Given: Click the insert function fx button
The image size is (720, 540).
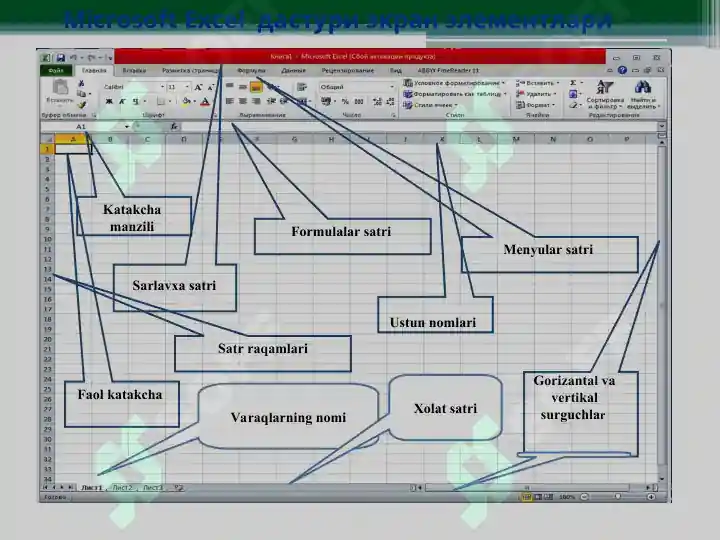Looking at the screenshot, I should pos(174,126).
